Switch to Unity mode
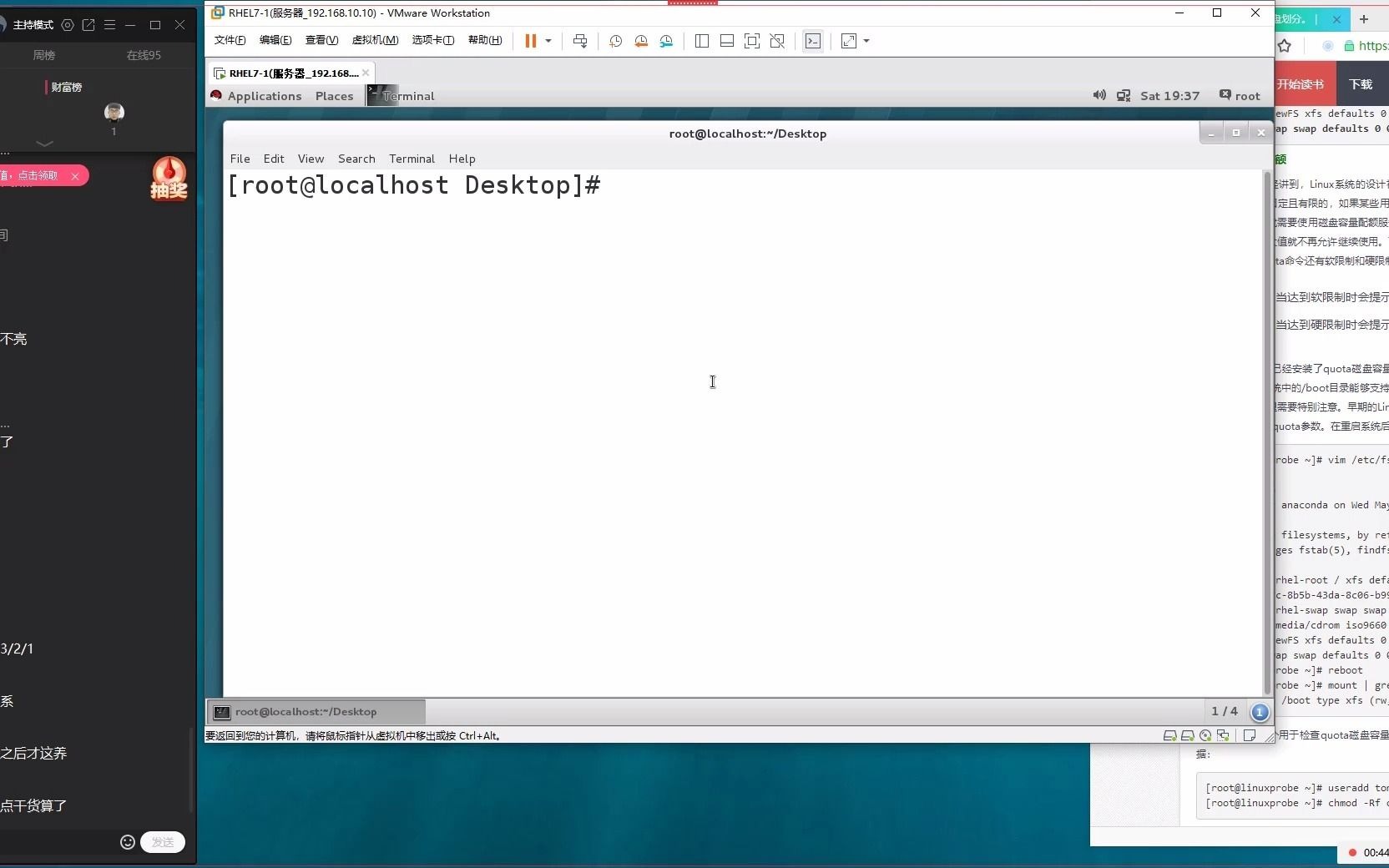 point(778,41)
